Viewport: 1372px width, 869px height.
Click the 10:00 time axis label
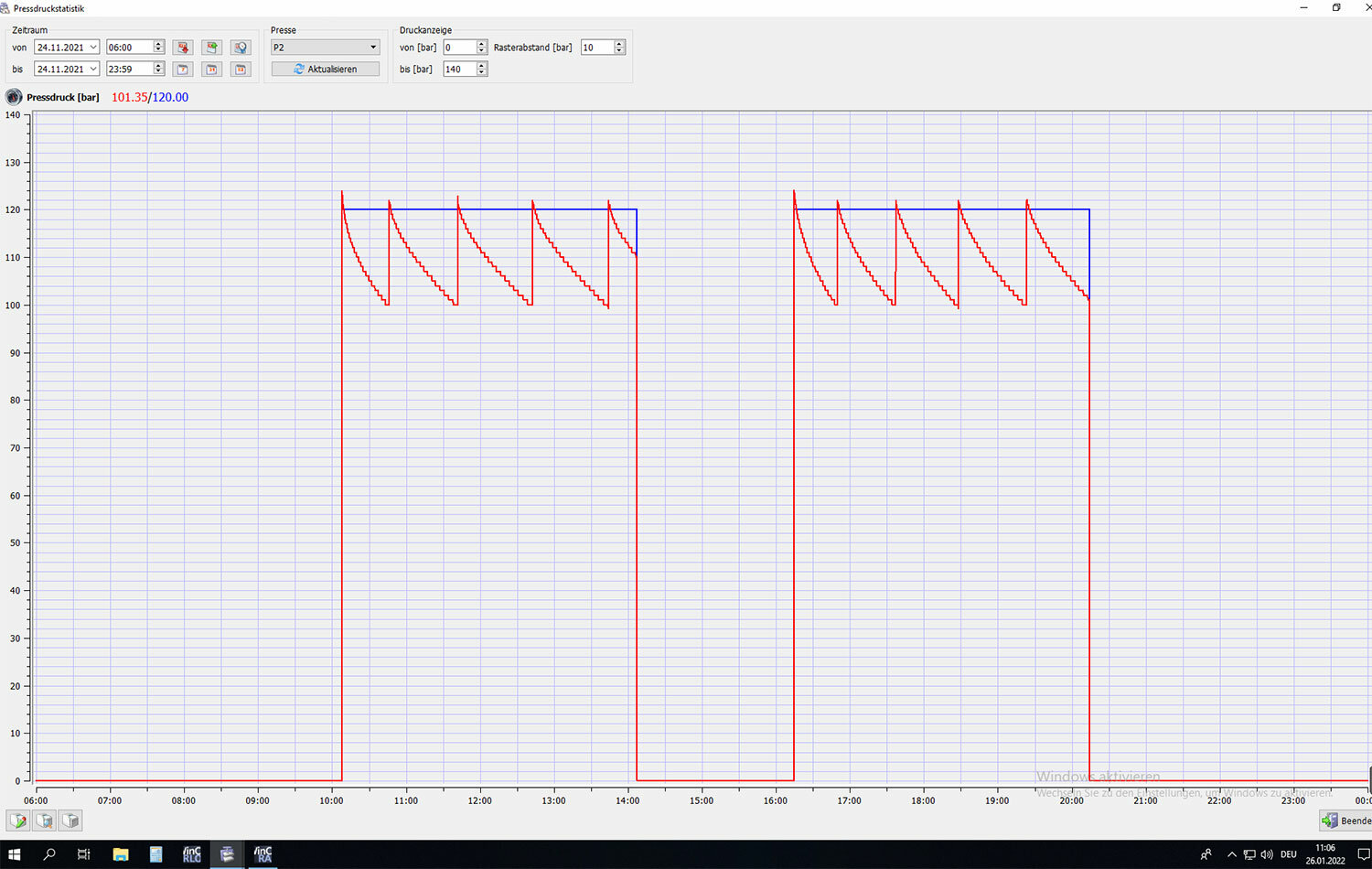pyautogui.click(x=331, y=800)
